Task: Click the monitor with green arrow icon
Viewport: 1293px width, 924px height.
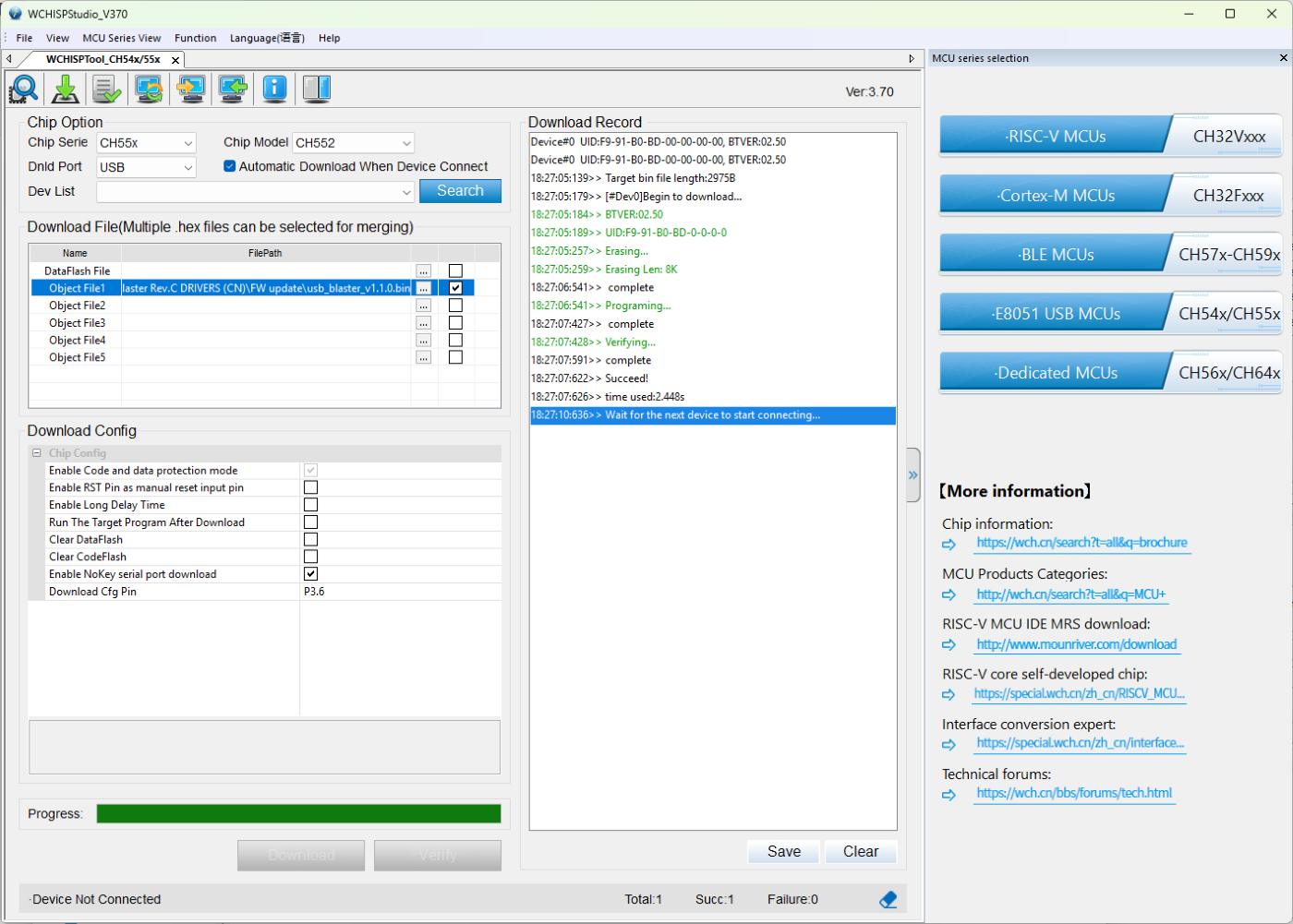Action: tap(233, 89)
